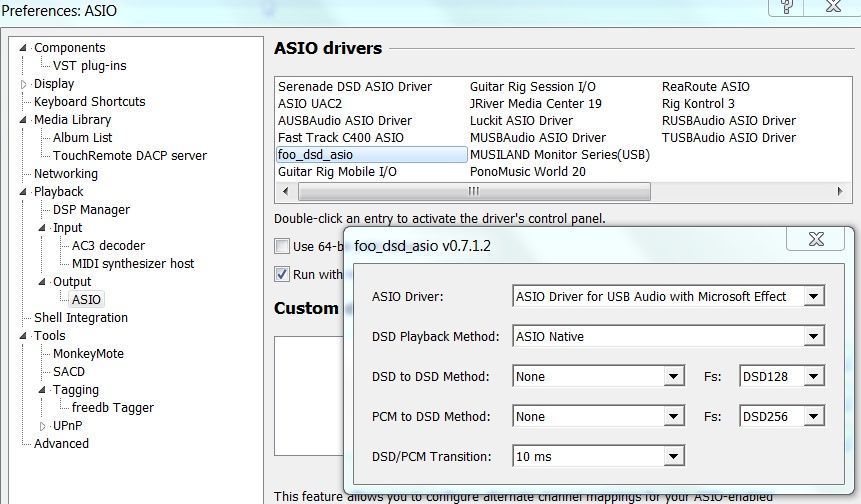Click the Preferences window help button

click(x=787, y=7)
